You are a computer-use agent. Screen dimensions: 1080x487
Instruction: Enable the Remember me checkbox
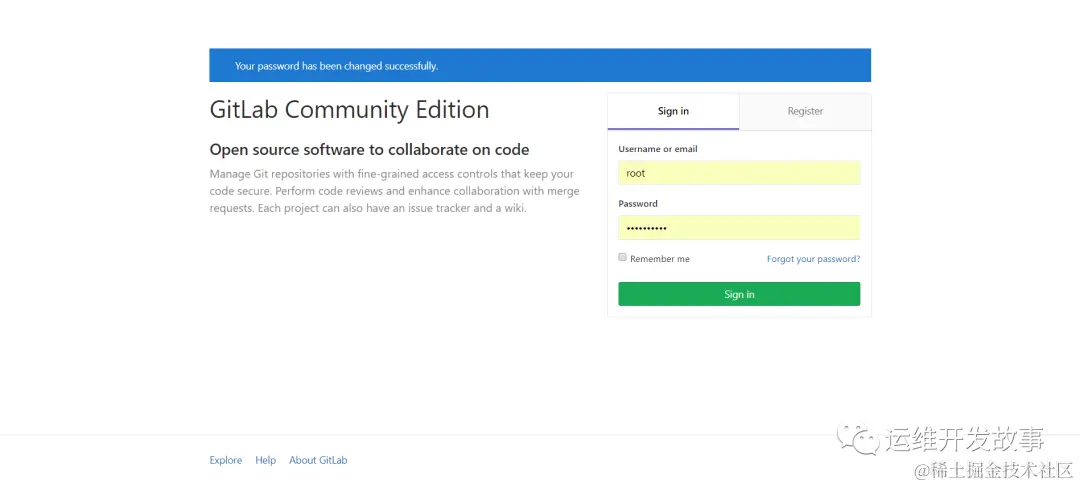click(x=623, y=258)
